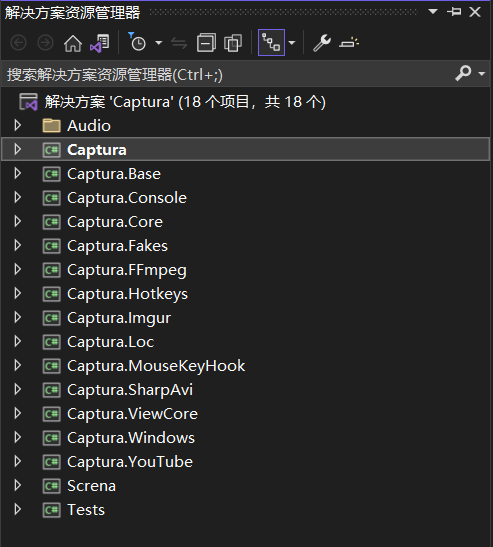
Task: Click C# icon of Captura.Base
Action: (x=51, y=174)
